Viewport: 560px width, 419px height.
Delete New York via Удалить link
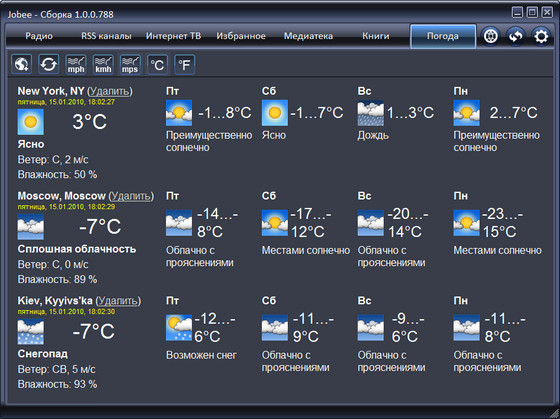pos(109,91)
